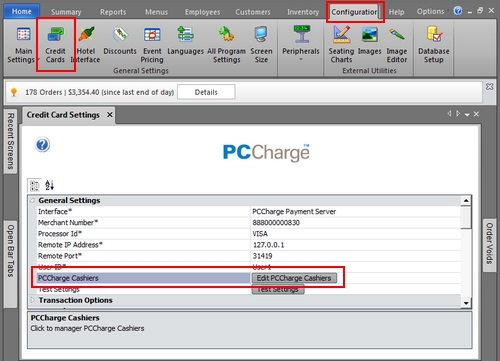This screenshot has width=500, height=361.
Task: Close the active document with the top-right X
Action: [x=476, y=114]
